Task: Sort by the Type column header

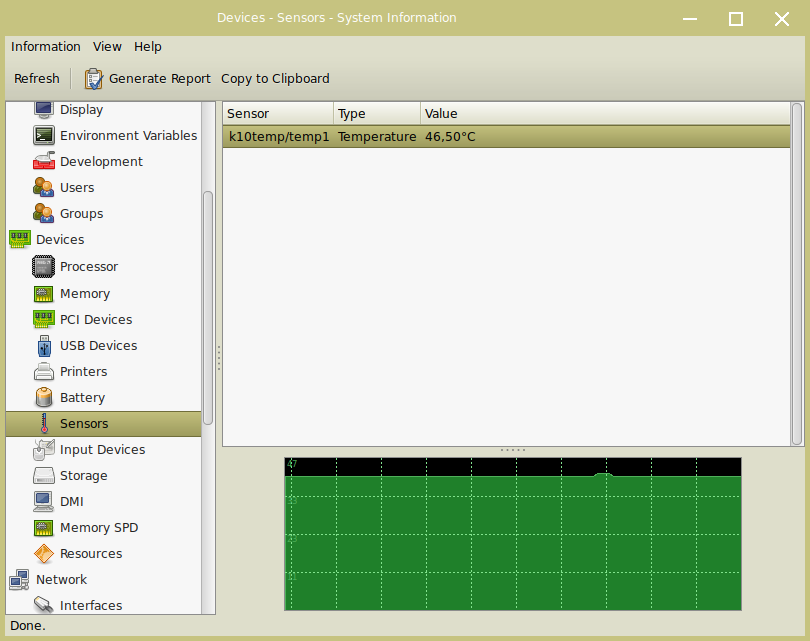Action: click(377, 113)
